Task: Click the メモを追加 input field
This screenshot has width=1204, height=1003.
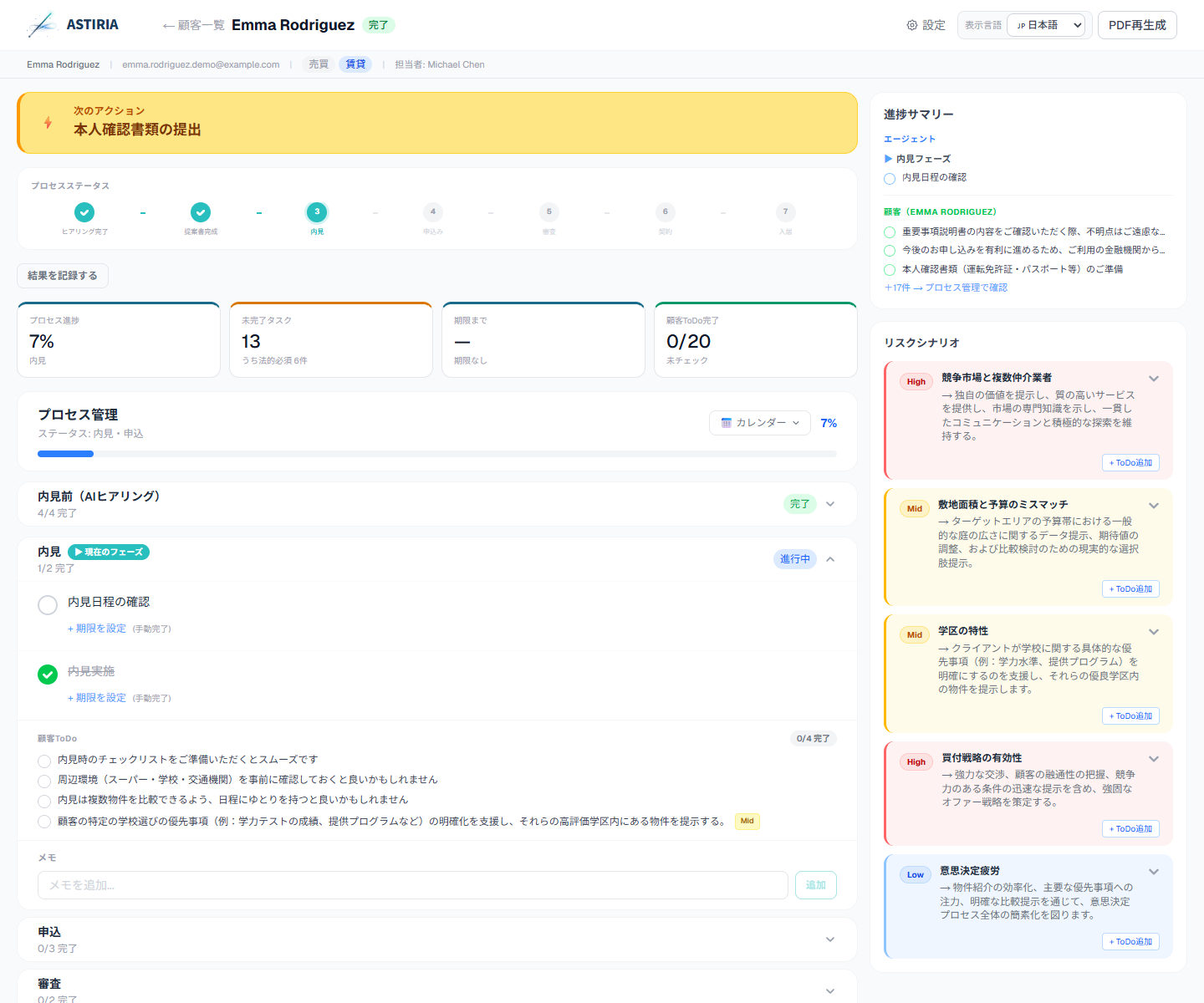Action: click(x=412, y=885)
